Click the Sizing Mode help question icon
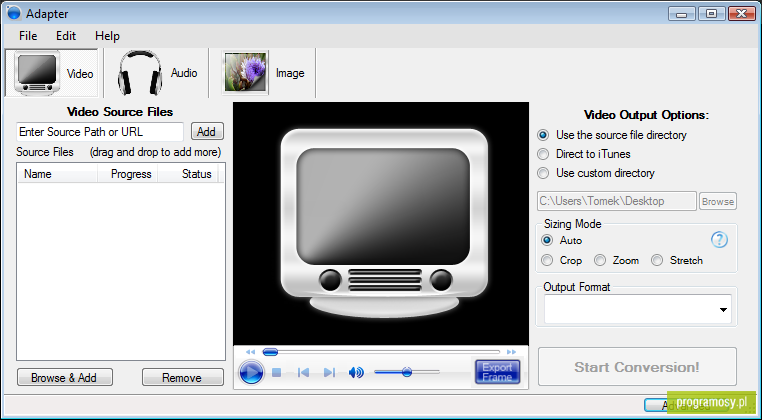762x420 pixels. (x=719, y=240)
